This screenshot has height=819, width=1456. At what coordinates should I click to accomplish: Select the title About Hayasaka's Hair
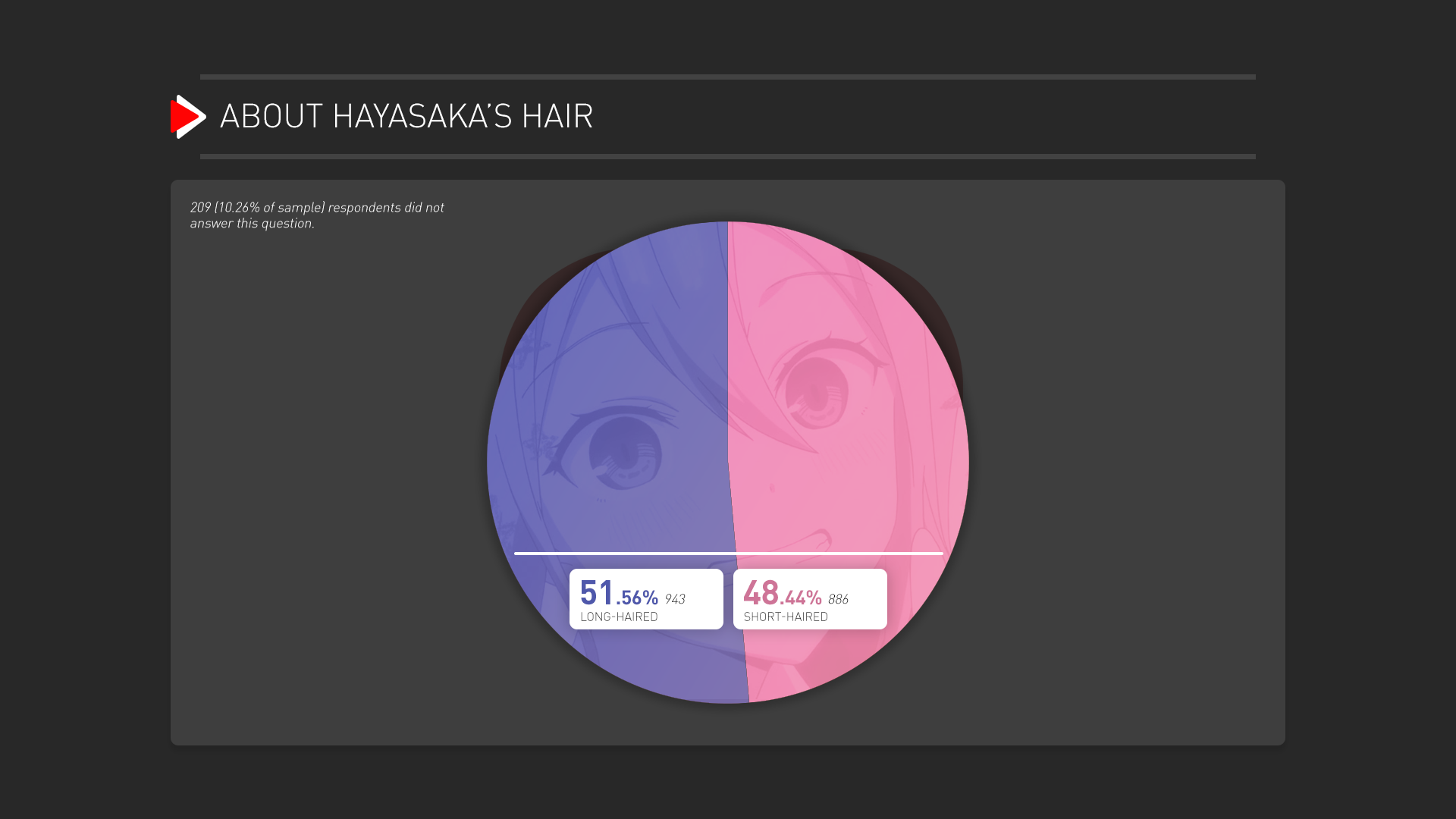point(406,117)
